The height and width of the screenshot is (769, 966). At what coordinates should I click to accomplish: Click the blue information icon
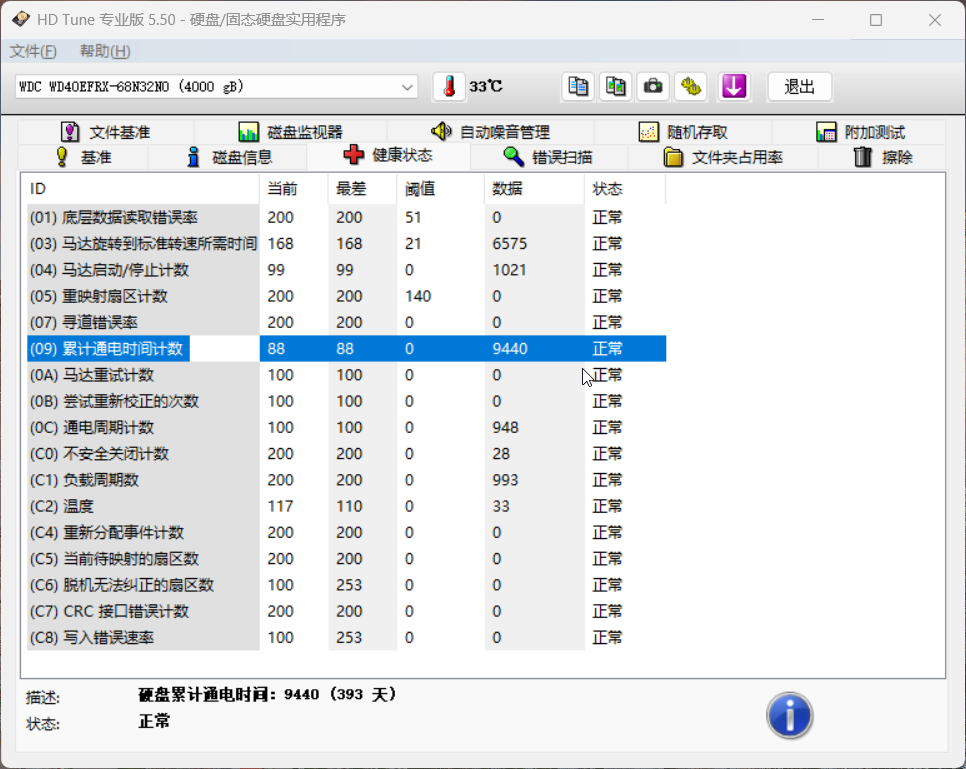tap(790, 715)
